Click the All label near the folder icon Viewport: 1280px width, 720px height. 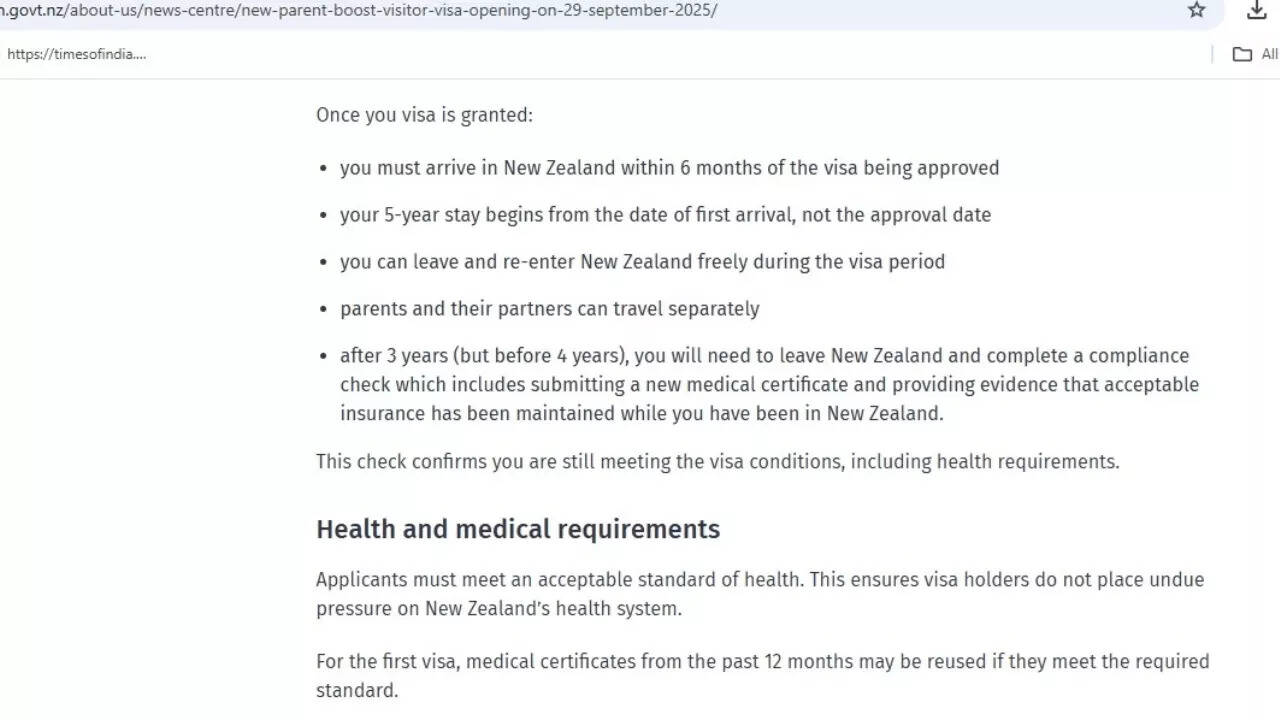pos(1268,54)
